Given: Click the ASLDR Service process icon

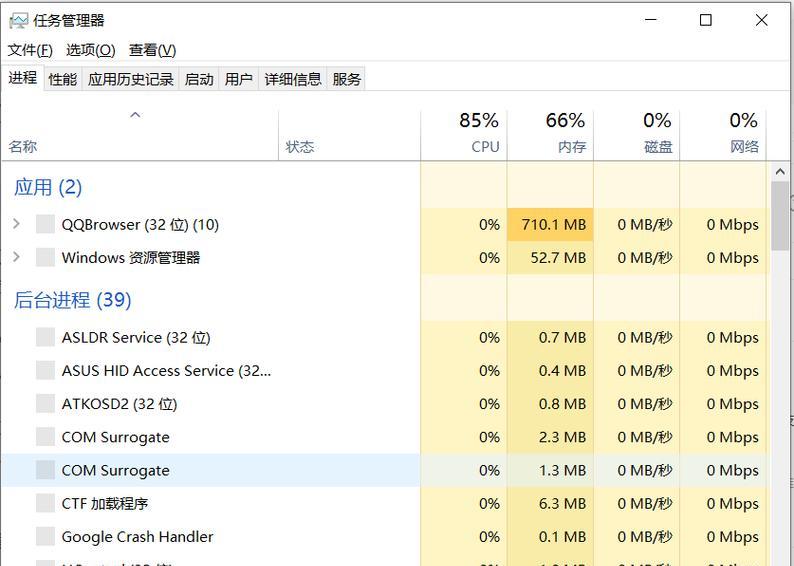Looking at the screenshot, I should (45, 337).
